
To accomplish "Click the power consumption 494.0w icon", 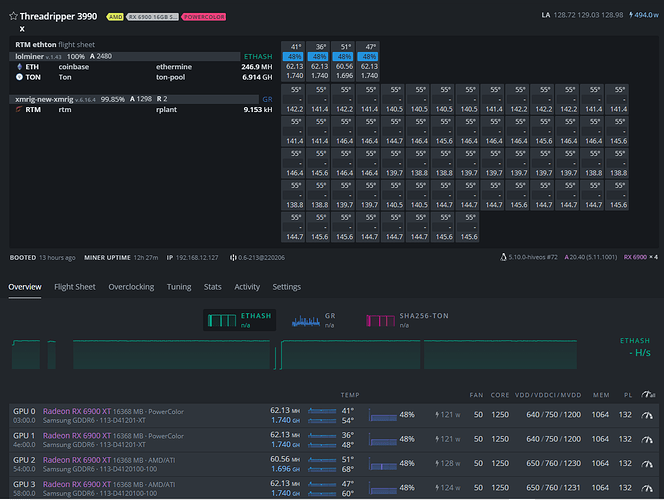I will pos(631,15).
